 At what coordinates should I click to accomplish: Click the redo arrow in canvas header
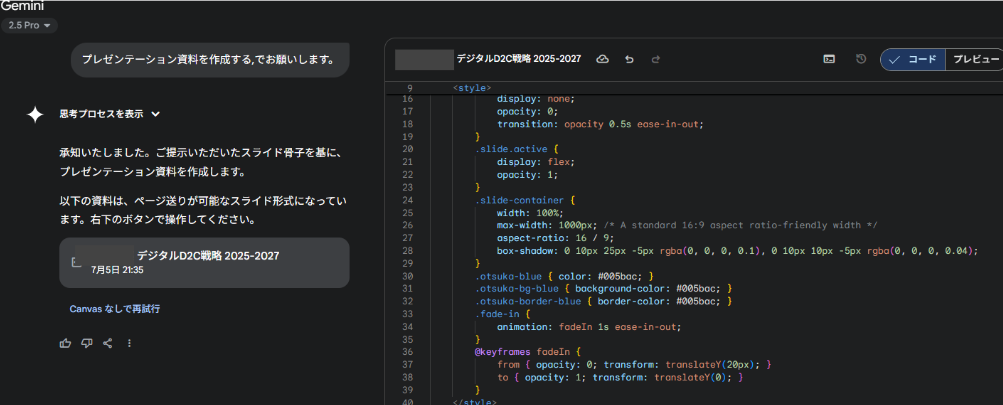(x=656, y=60)
